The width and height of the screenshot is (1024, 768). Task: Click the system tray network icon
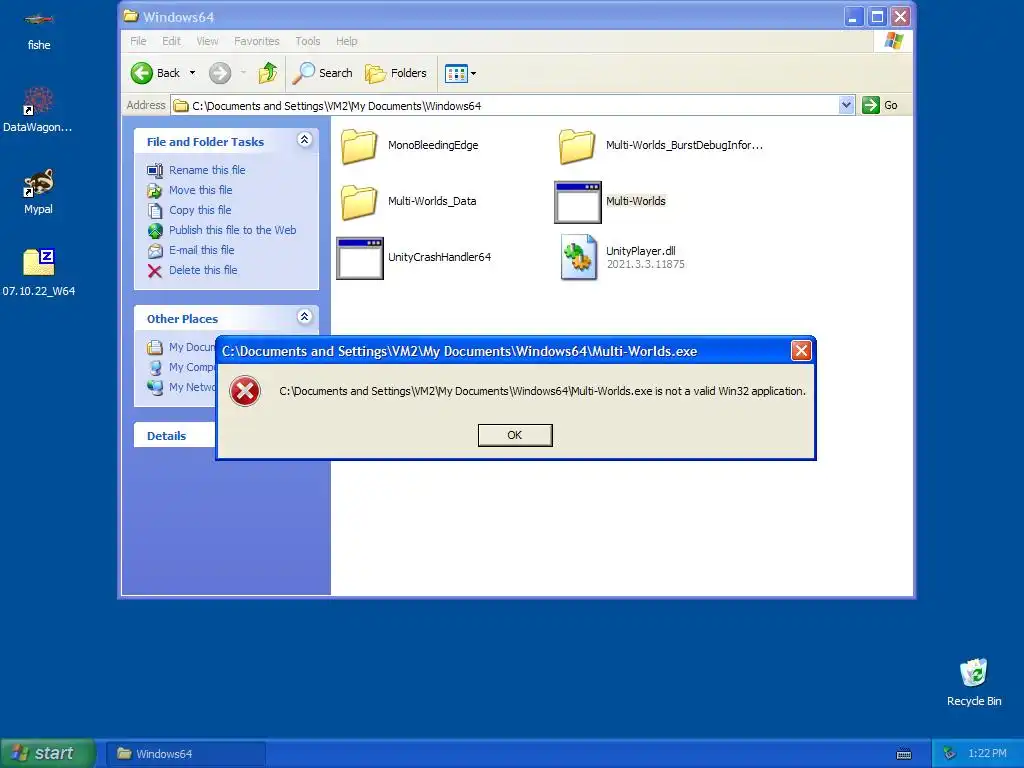[950, 754]
